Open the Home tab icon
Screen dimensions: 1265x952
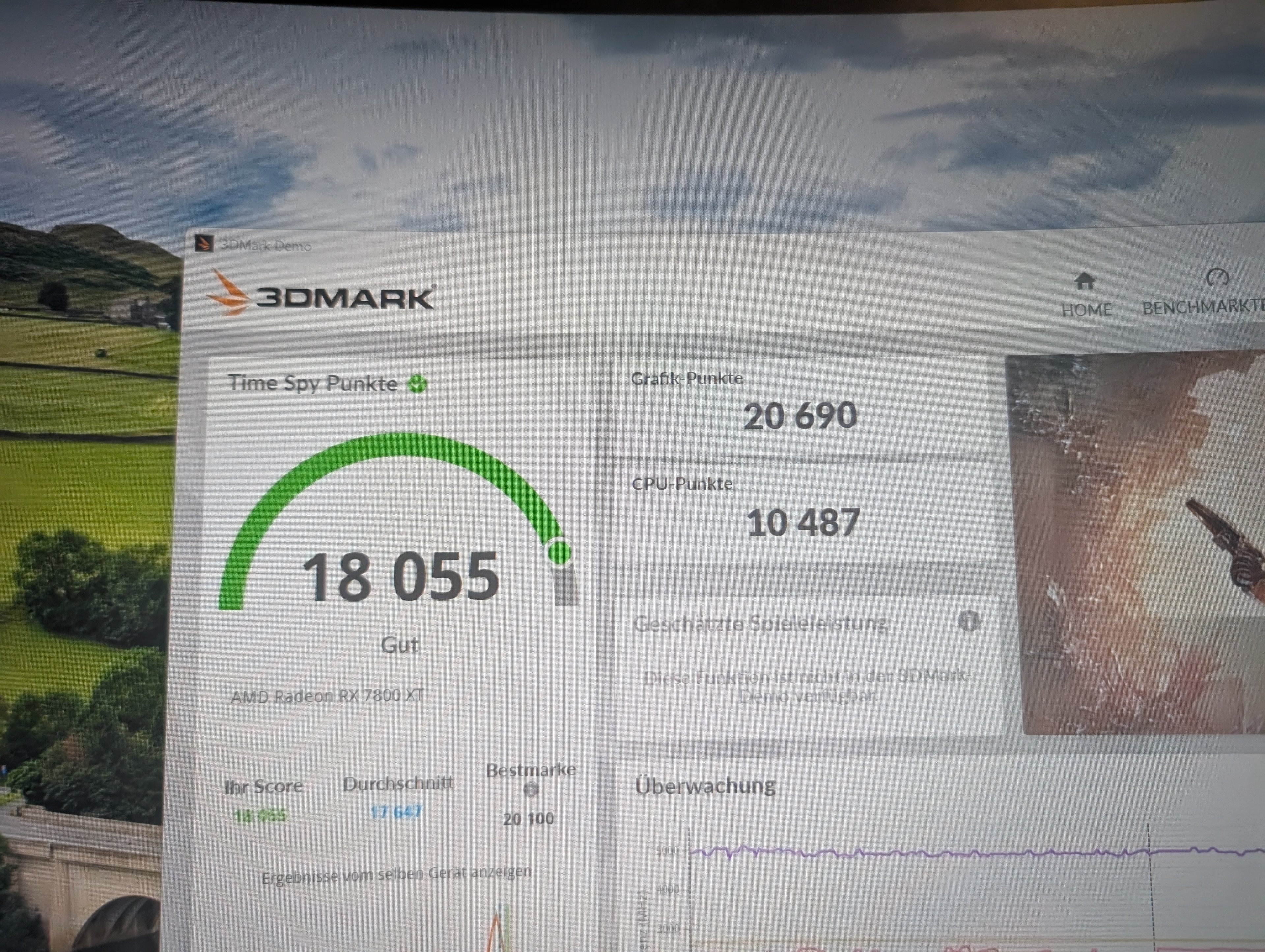(1084, 281)
